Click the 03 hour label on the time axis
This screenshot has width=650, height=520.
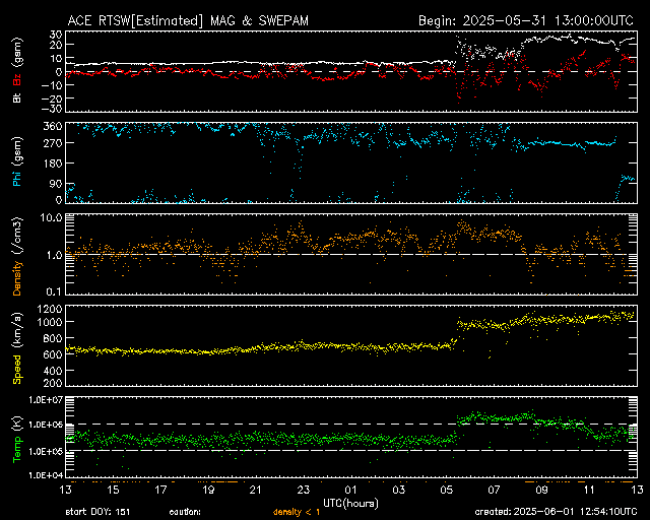[x=399, y=490]
